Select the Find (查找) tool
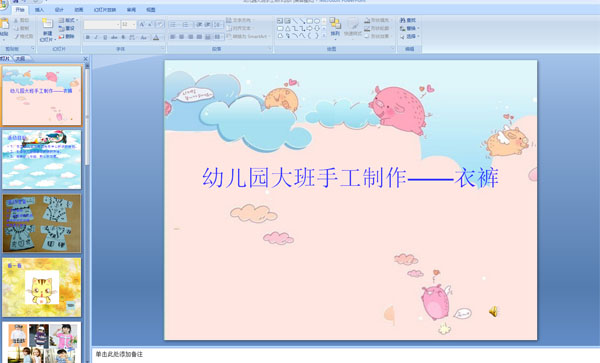The width and height of the screenshot is (600, 363). [x=408, y=20]
